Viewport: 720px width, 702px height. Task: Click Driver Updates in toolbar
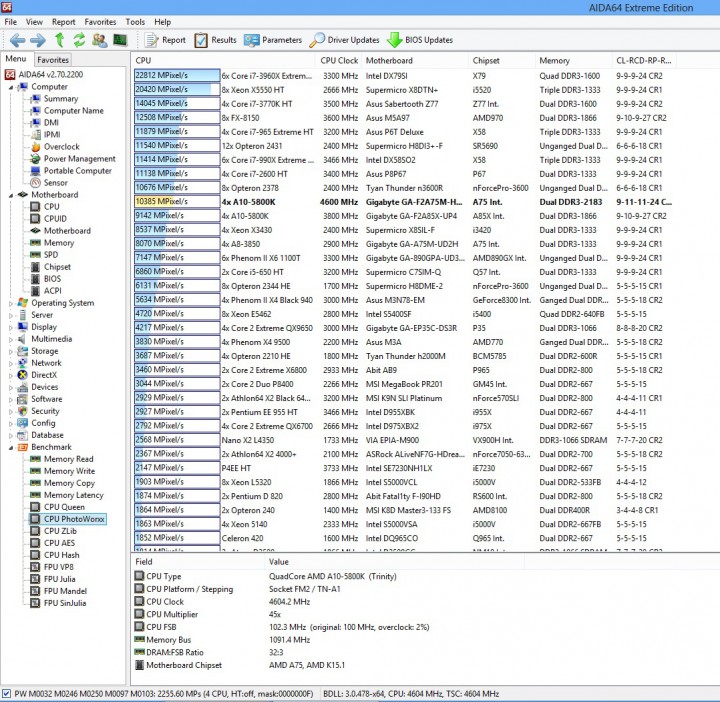tap(344, 40)
